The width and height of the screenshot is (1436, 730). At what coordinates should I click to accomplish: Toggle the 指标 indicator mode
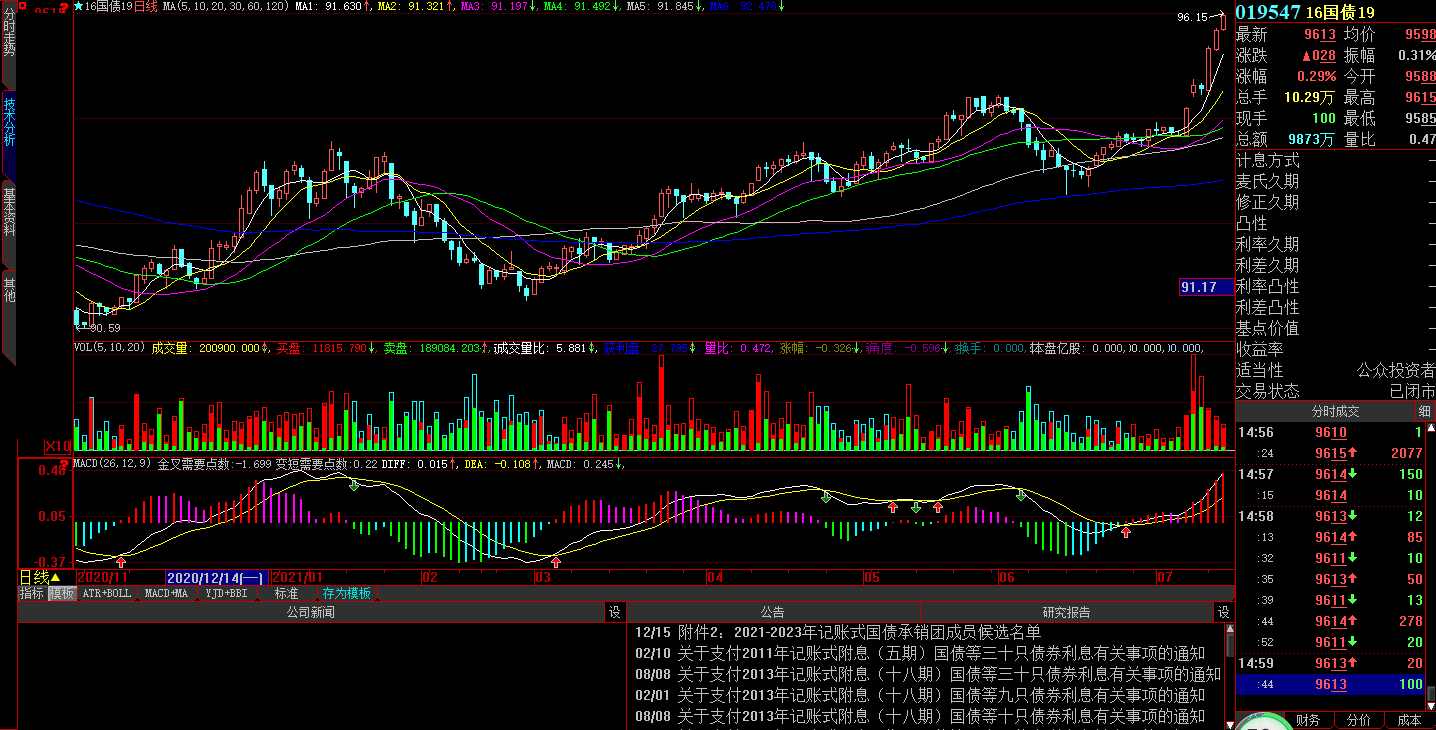(32, 593)
